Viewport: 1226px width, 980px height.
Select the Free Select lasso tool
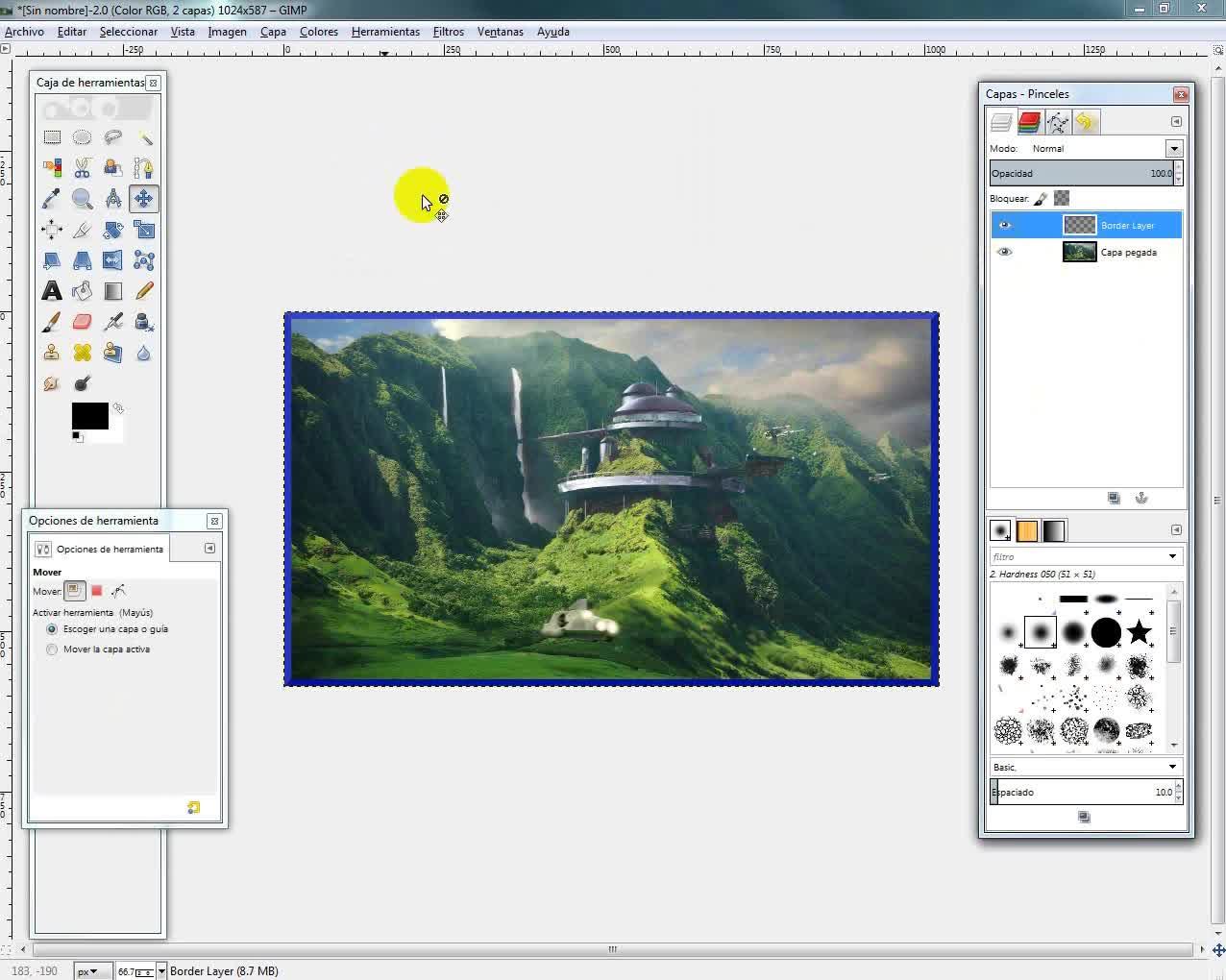coord(113,137)
